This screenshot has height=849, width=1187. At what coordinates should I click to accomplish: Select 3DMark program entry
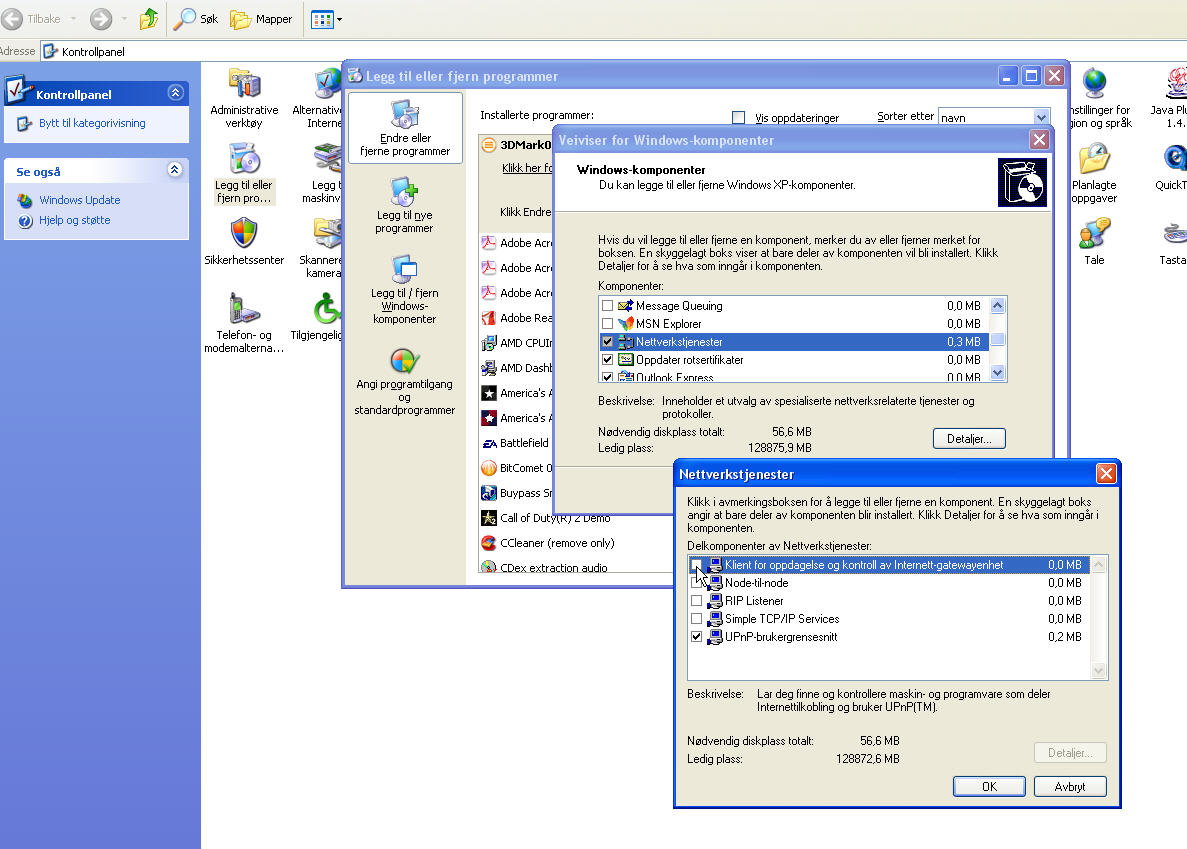517,145
